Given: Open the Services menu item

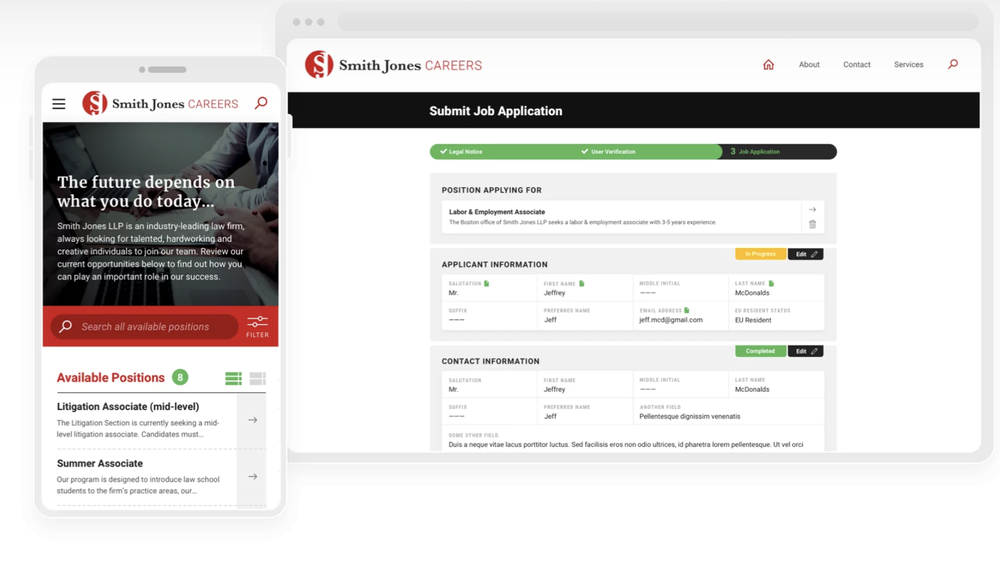Looking at the screenshot, I should [908, 64].
